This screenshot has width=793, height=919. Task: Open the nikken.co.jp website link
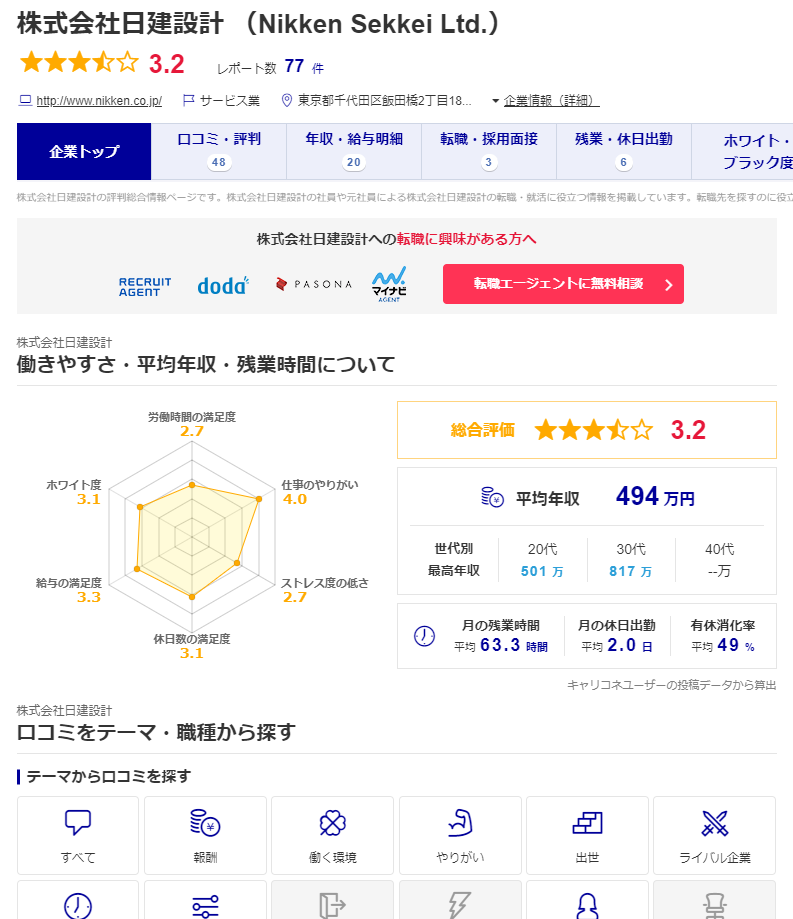click(99, 101)
